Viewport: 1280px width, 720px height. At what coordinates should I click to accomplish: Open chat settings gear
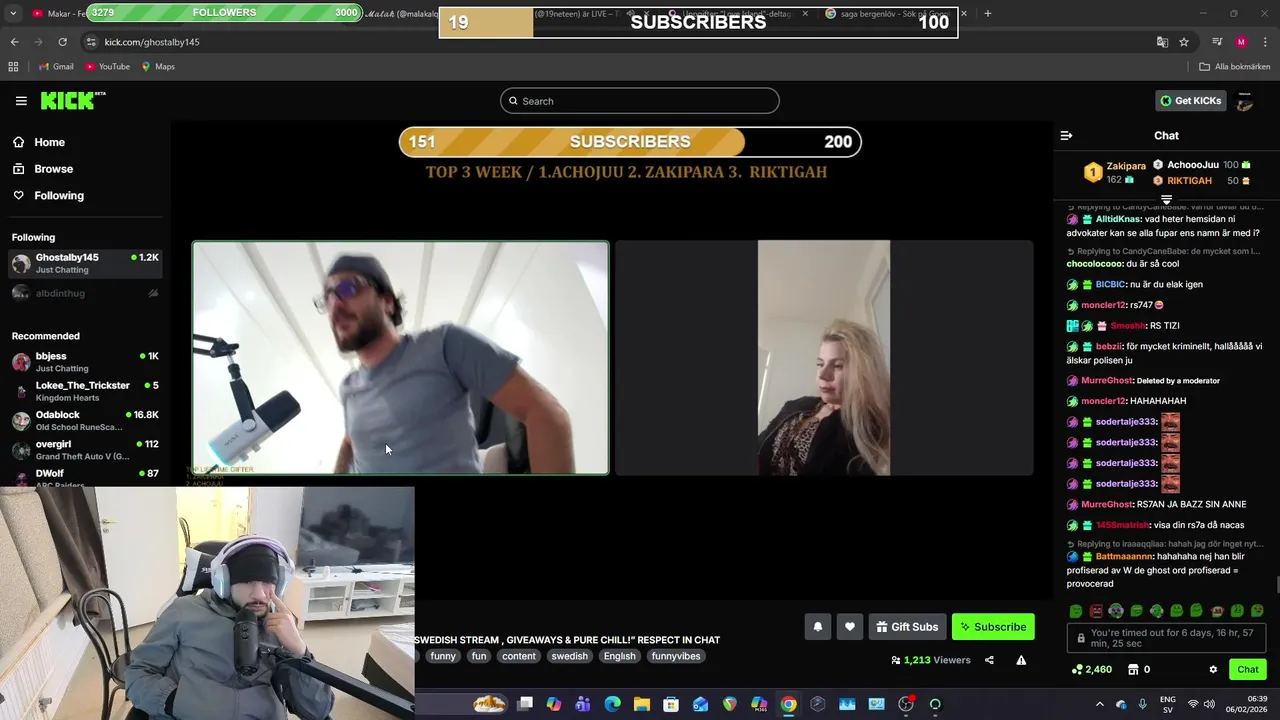coord(1213,670)
